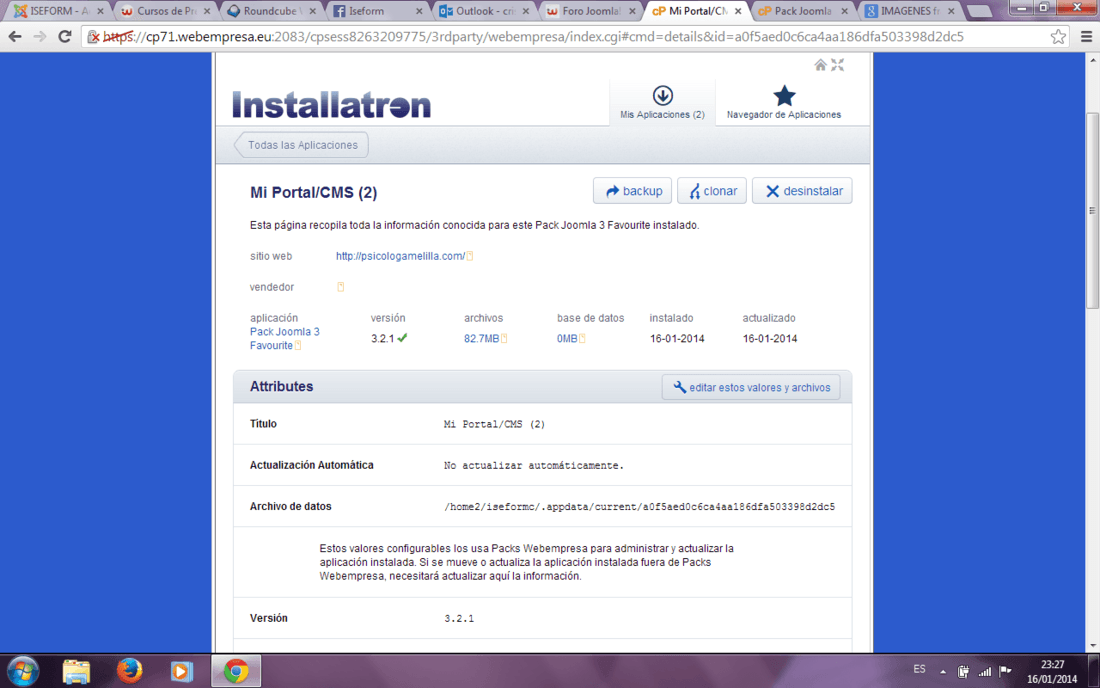Click Action Center flag icon
This screenshot has height=688, width=1100.
(1005, 671)
